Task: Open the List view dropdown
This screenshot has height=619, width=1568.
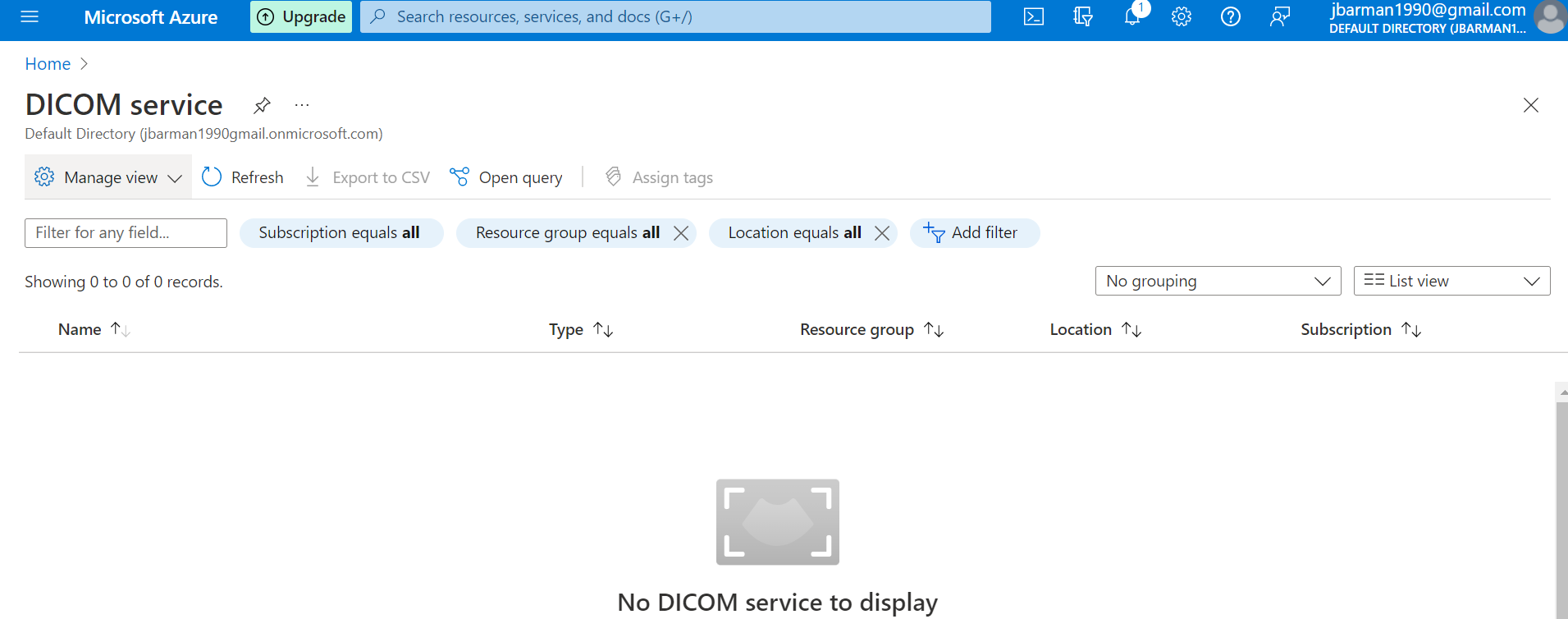Action: tap(1452, 281)
